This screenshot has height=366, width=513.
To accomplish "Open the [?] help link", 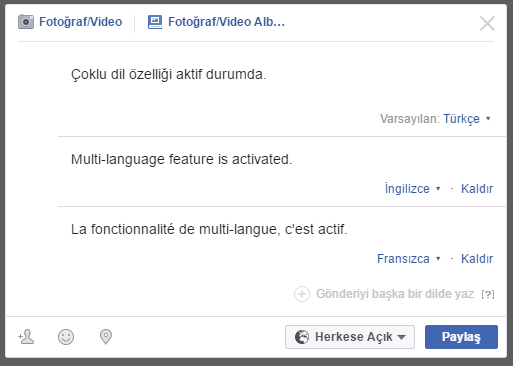I will click(x=488, y=294).
